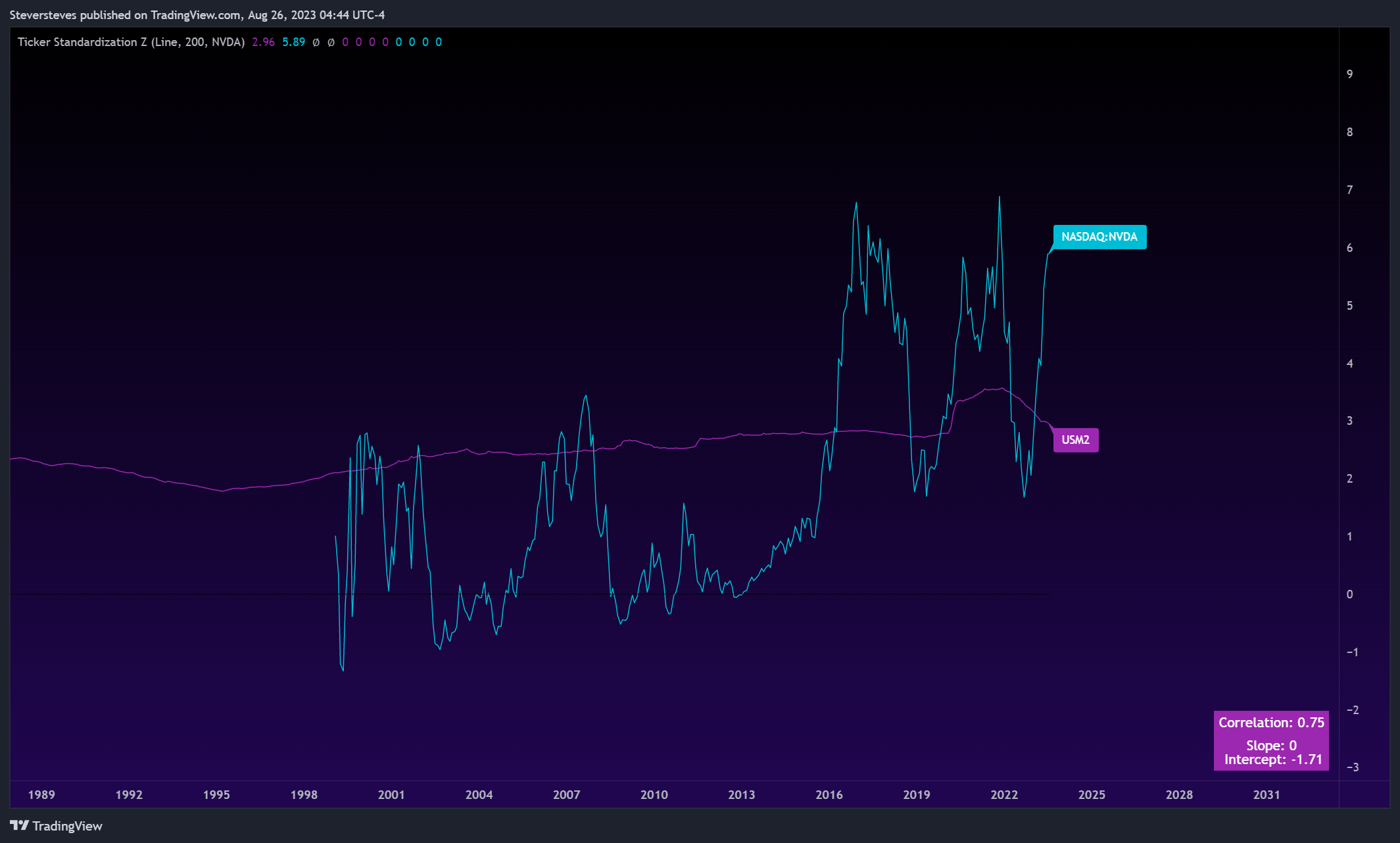This screenshot has width=1400, height=843.
Task: Click the 4 value on price scale
Action: 1349,364
